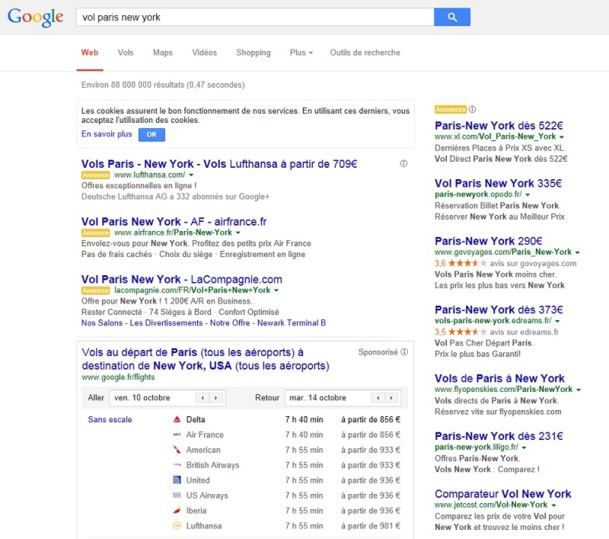This screenshot has width=609, height=539.
Task: Click the Google logo
Action: pos(36,18)
